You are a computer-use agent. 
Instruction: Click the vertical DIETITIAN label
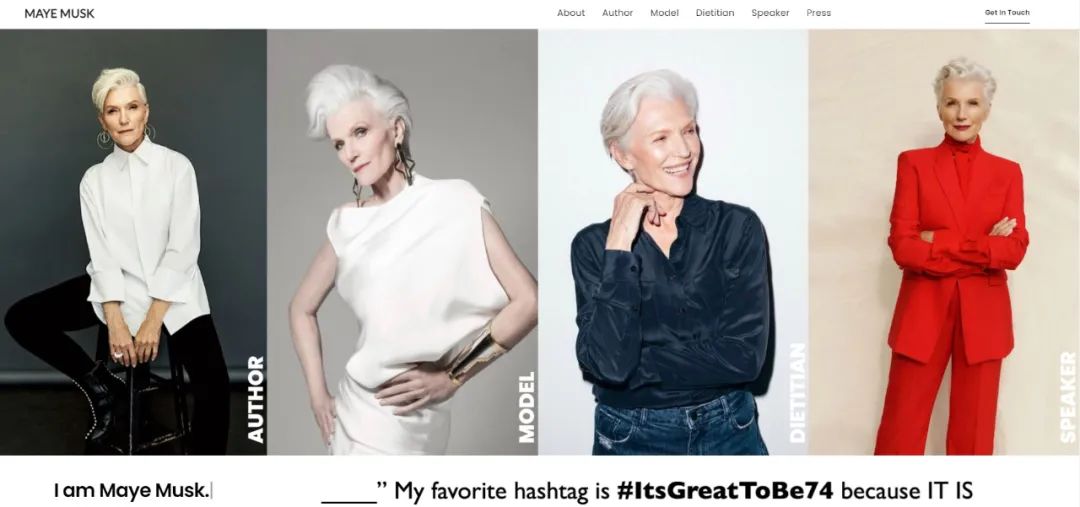(797, 393)
